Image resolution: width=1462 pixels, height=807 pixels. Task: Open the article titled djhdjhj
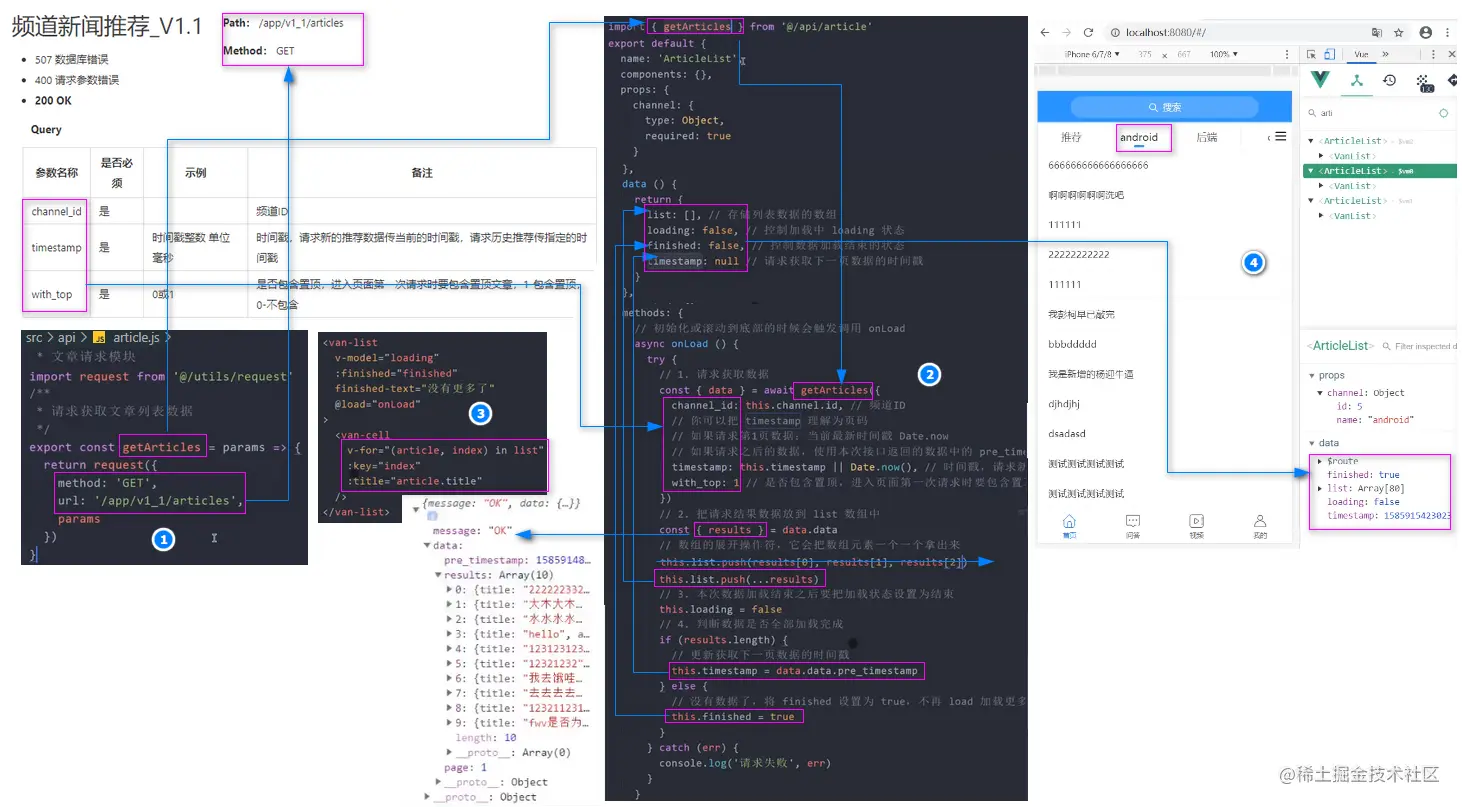coord(1066,404)
